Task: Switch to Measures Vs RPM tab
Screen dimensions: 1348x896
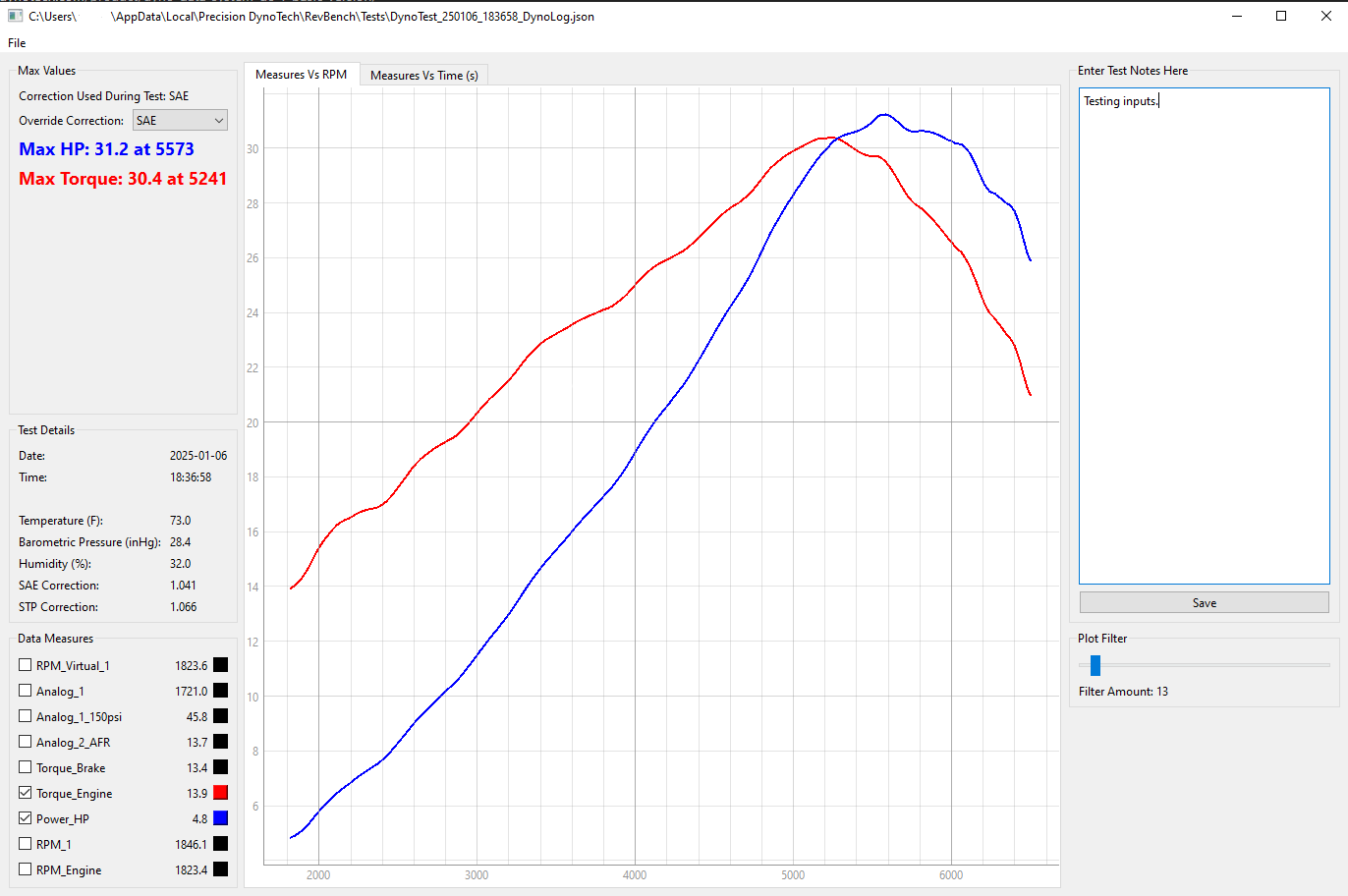Action: (x=301, y=75)
